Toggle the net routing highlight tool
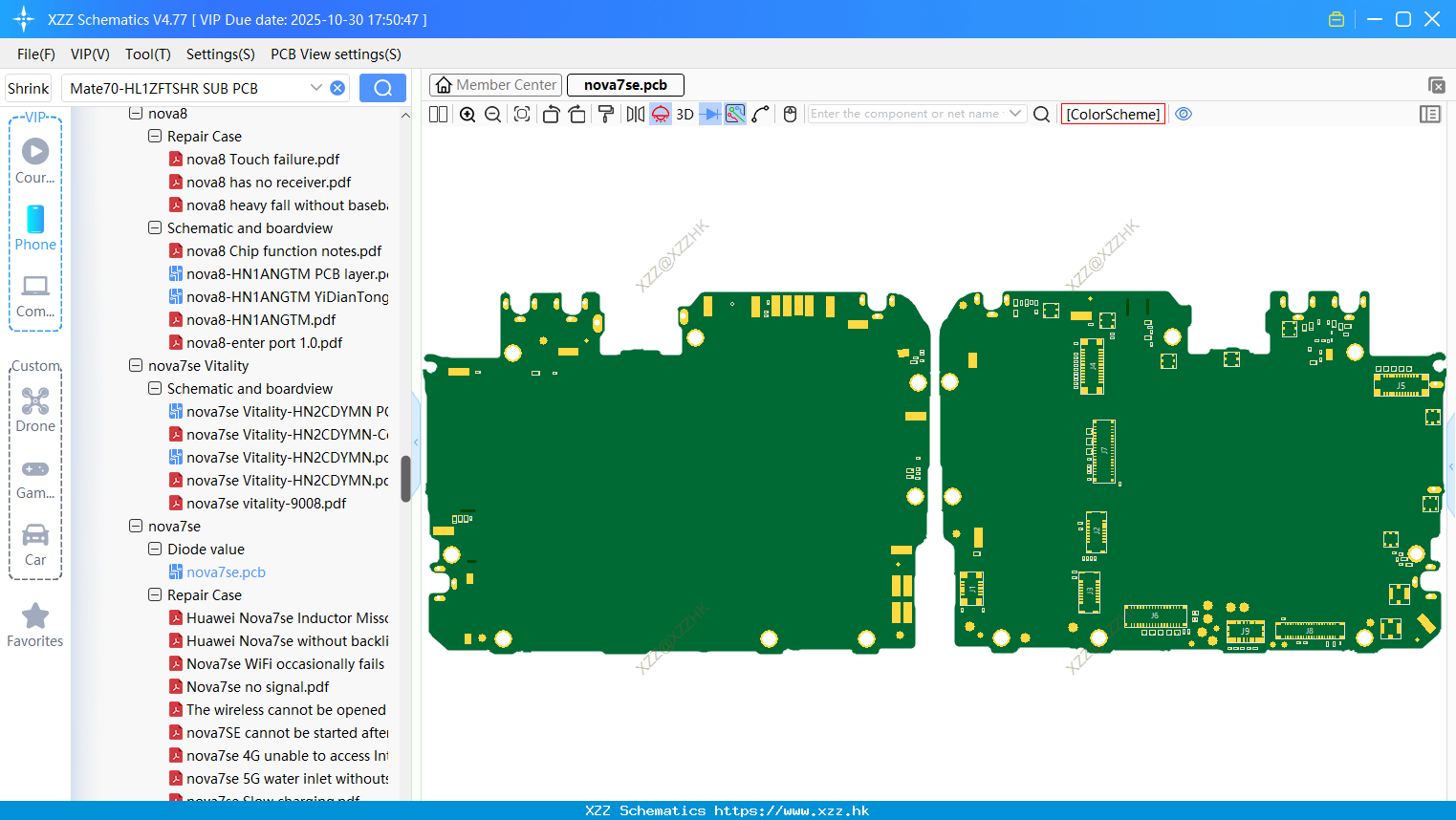The image size is (1456, 820). [x=735, y=114]
